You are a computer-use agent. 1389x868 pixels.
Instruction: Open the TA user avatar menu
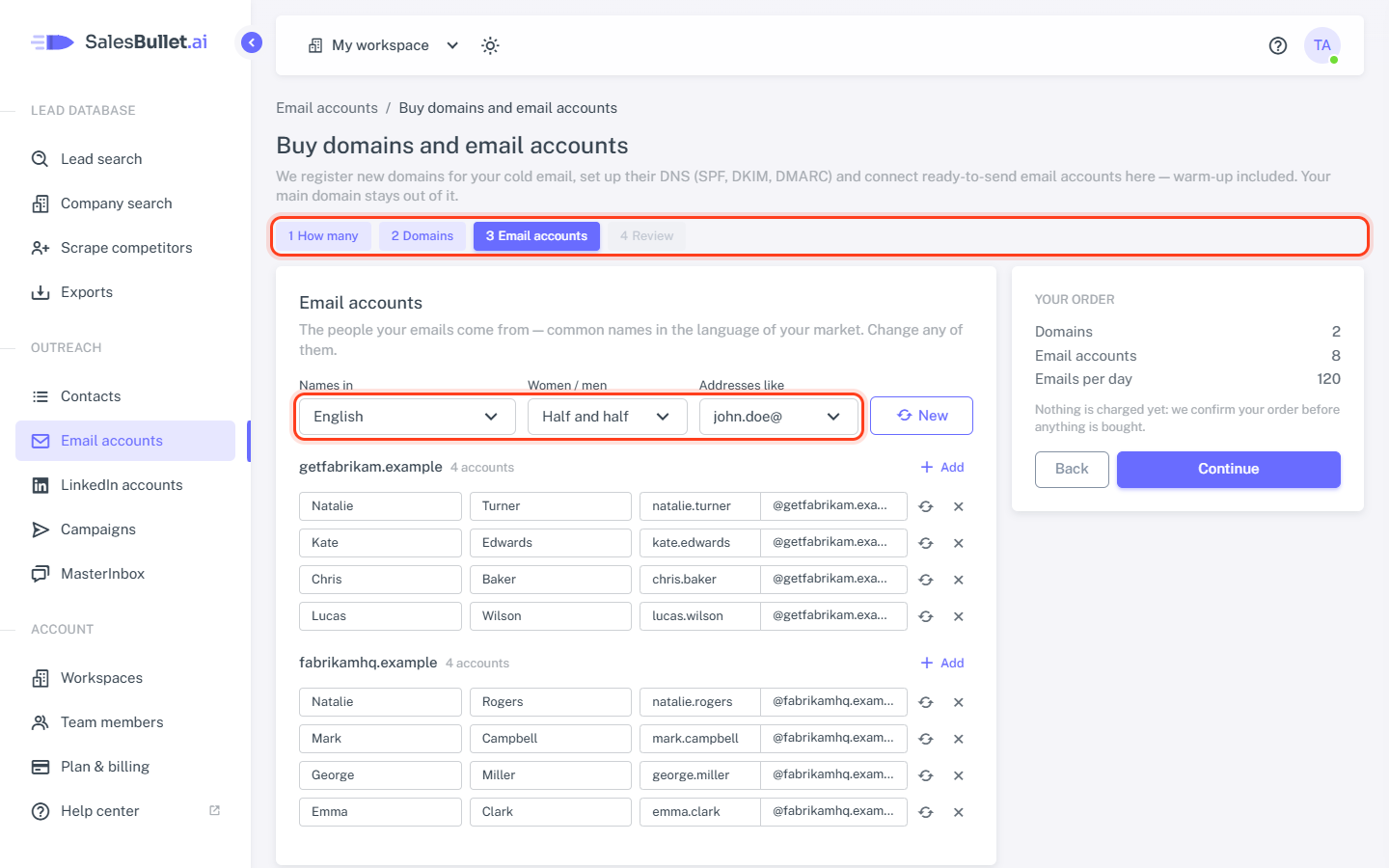click(1322, 45)
